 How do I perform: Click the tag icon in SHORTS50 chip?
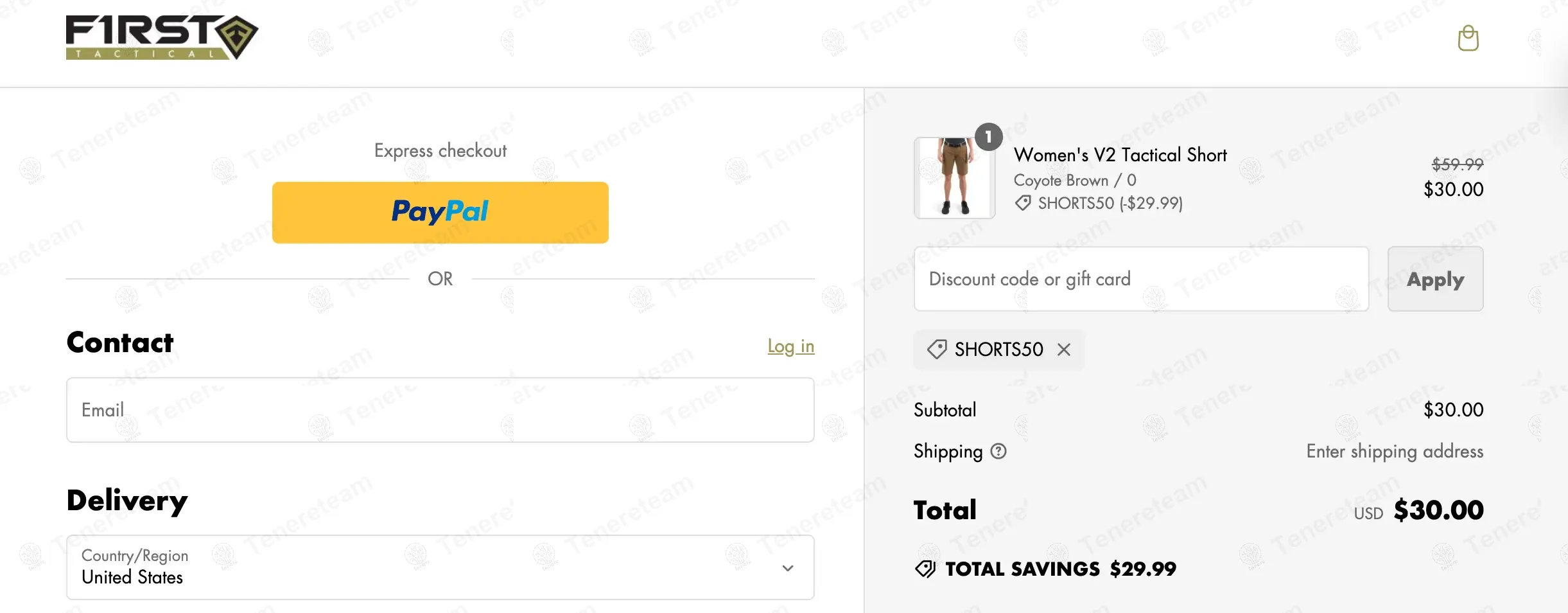click(x=937, y=350)
